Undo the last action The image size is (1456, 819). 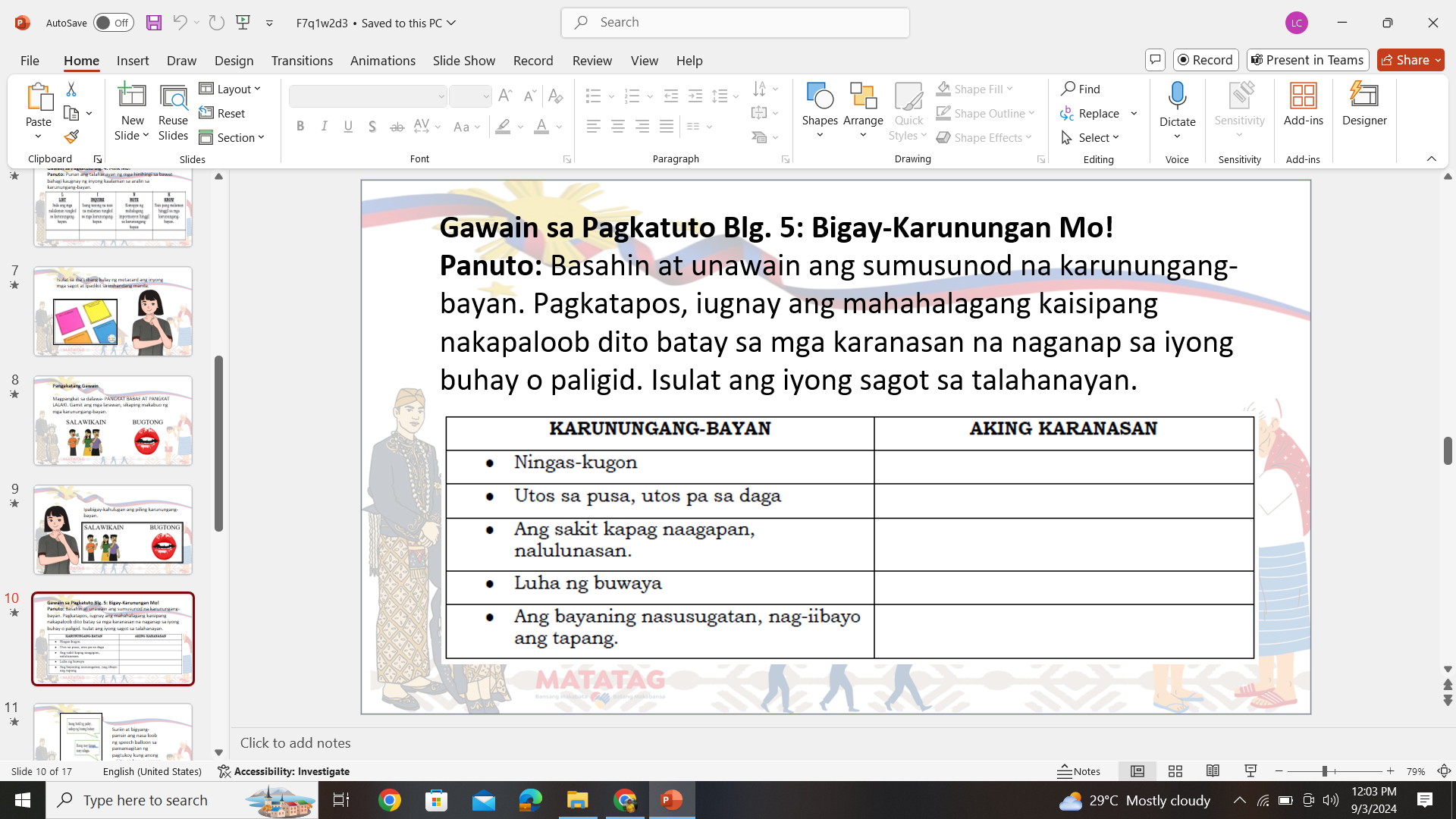[180, 23]
